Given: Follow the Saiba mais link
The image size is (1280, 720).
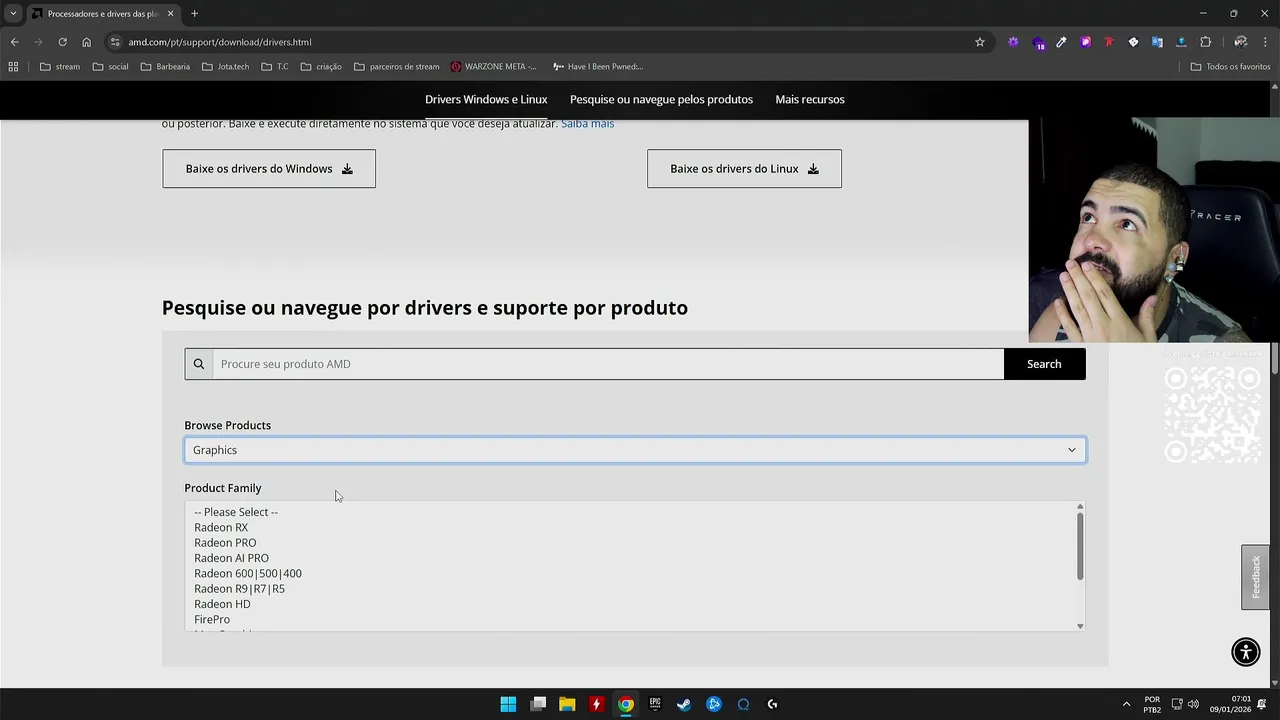Looking at the screenshot, I should click(x=587, y=123).
